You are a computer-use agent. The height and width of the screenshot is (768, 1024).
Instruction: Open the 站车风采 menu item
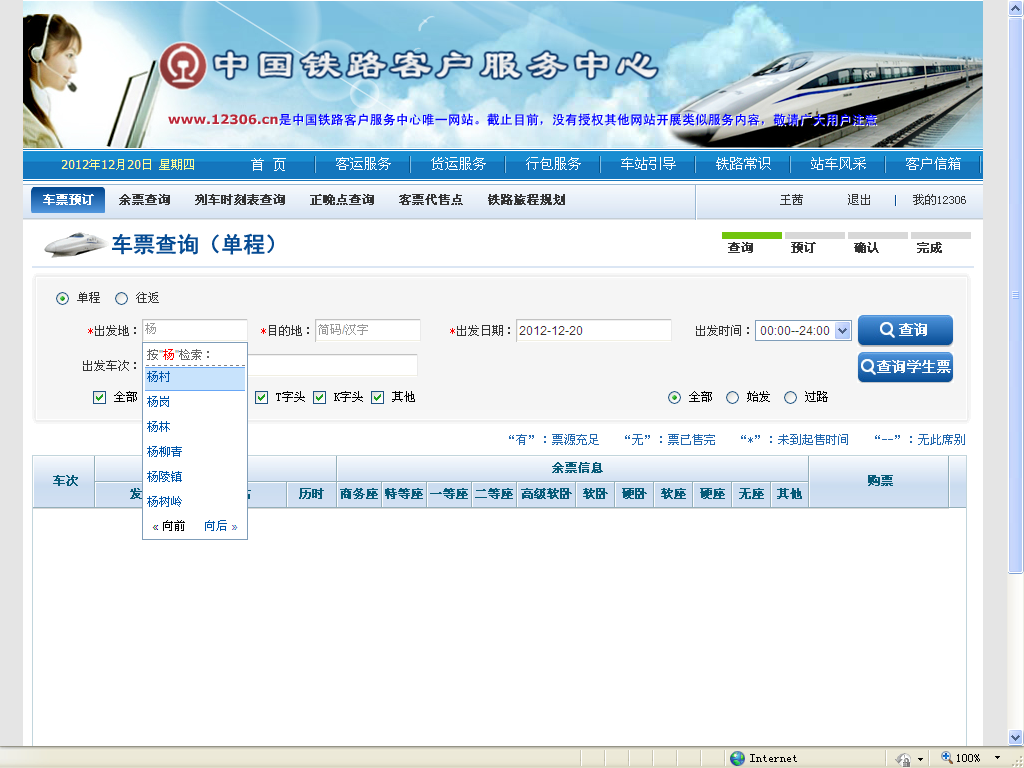[838, 164]
